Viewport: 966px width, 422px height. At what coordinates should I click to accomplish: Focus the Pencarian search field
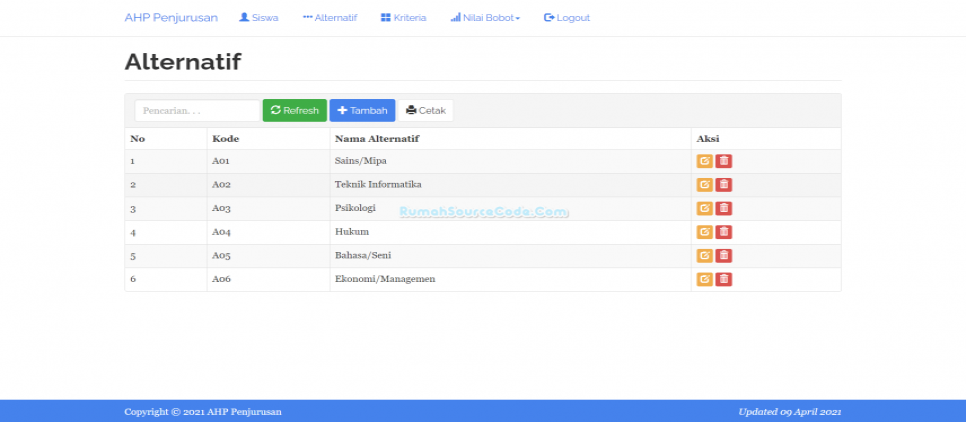197,111
